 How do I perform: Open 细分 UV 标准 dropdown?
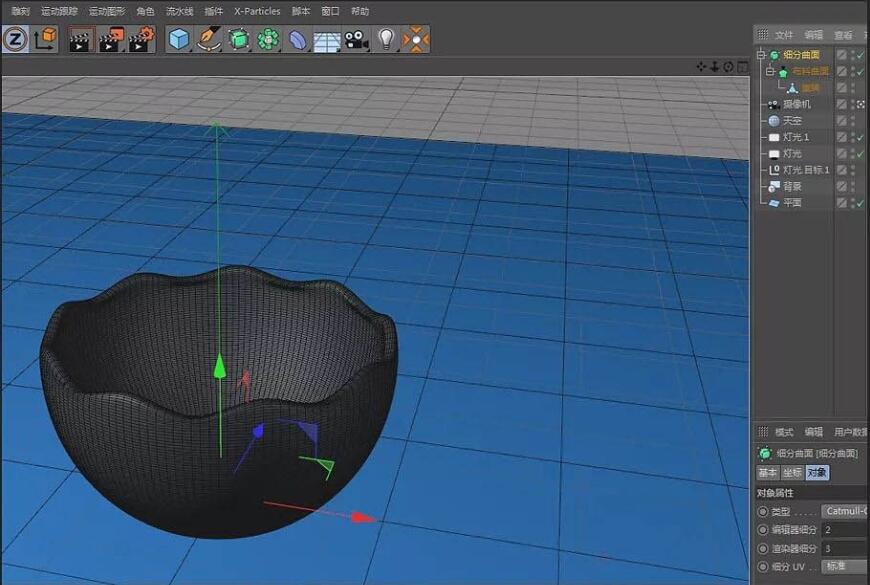(844, 567)
